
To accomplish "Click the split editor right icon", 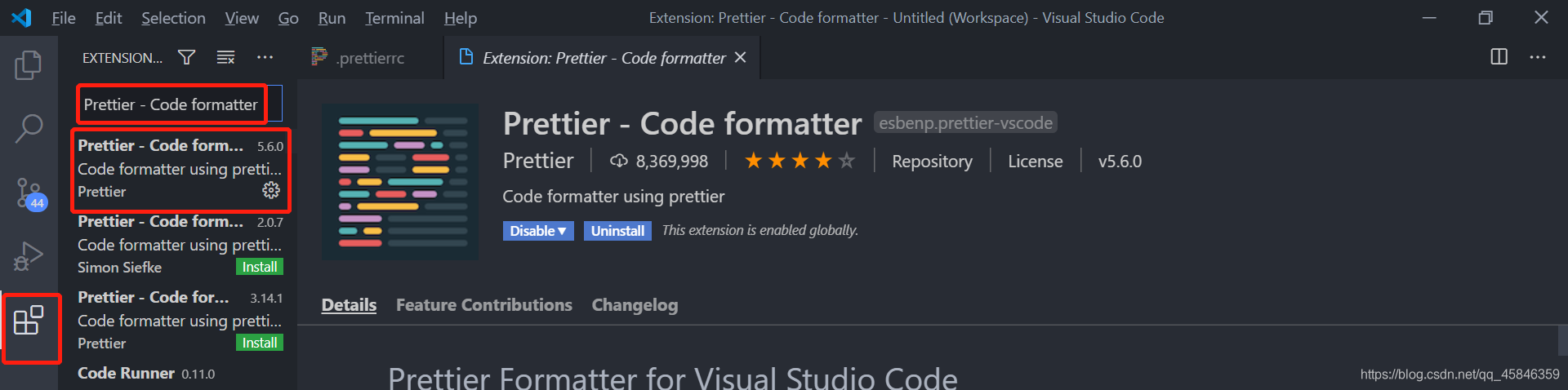I will click(1499, 57).
